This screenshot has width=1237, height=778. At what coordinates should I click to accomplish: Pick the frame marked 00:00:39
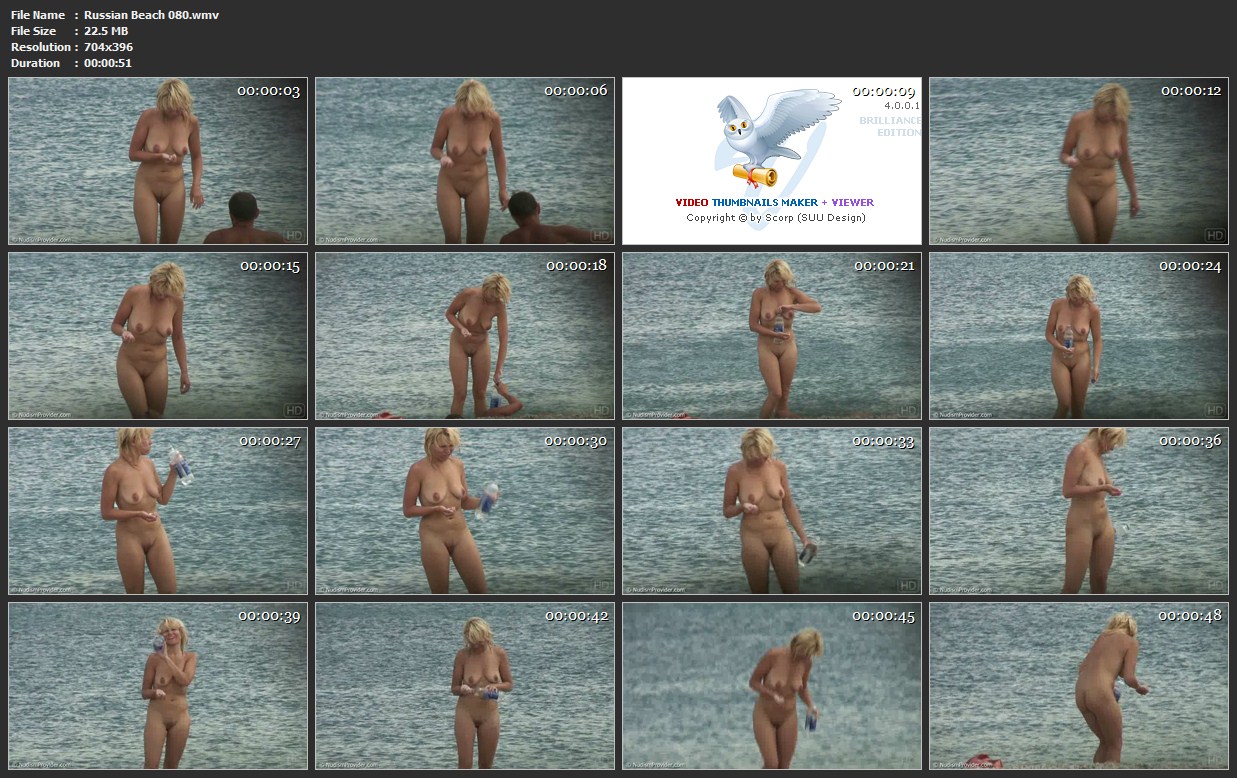tap(158, 686)
